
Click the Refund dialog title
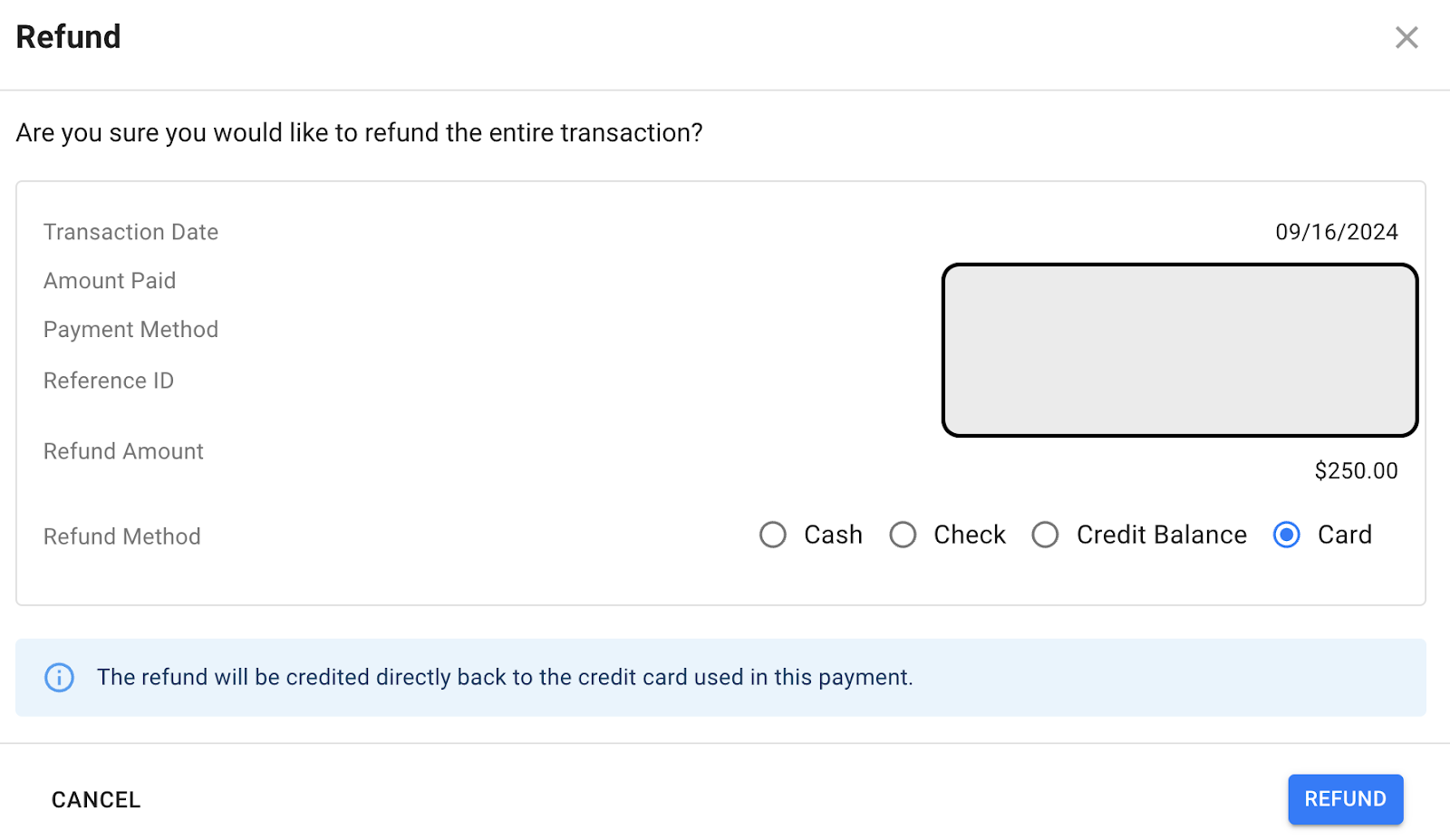click(x=69, y=37)
